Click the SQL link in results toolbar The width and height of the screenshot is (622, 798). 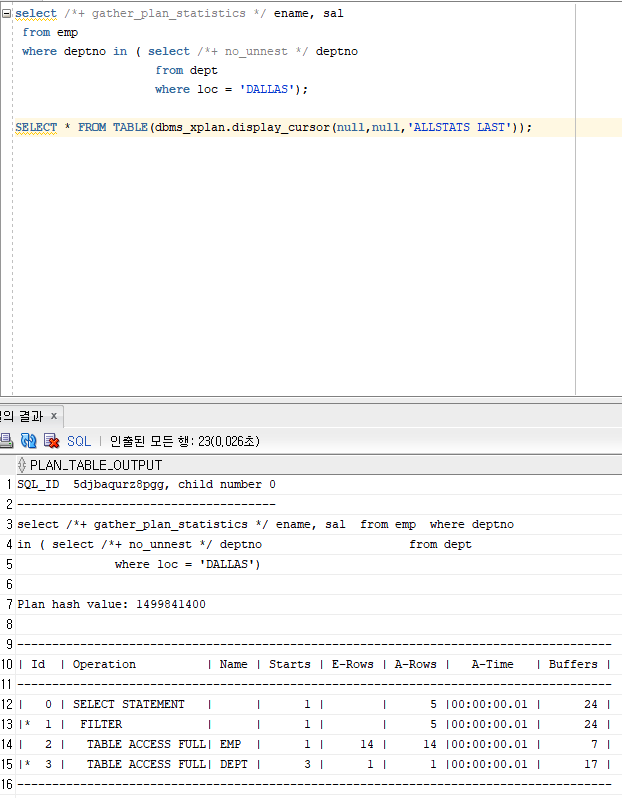click(79, 441)
